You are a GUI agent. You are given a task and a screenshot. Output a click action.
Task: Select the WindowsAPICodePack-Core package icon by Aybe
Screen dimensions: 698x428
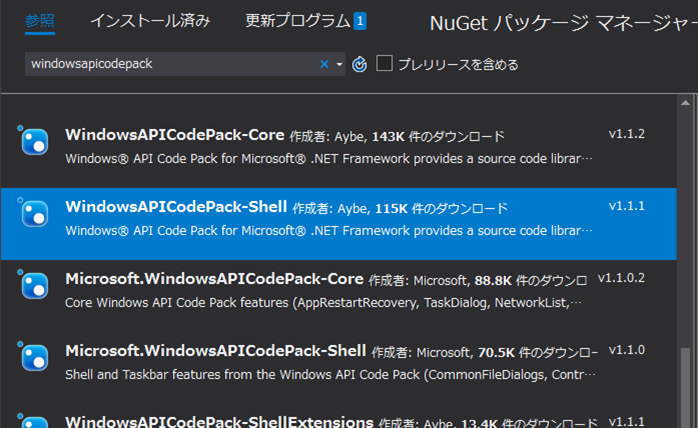34,142
